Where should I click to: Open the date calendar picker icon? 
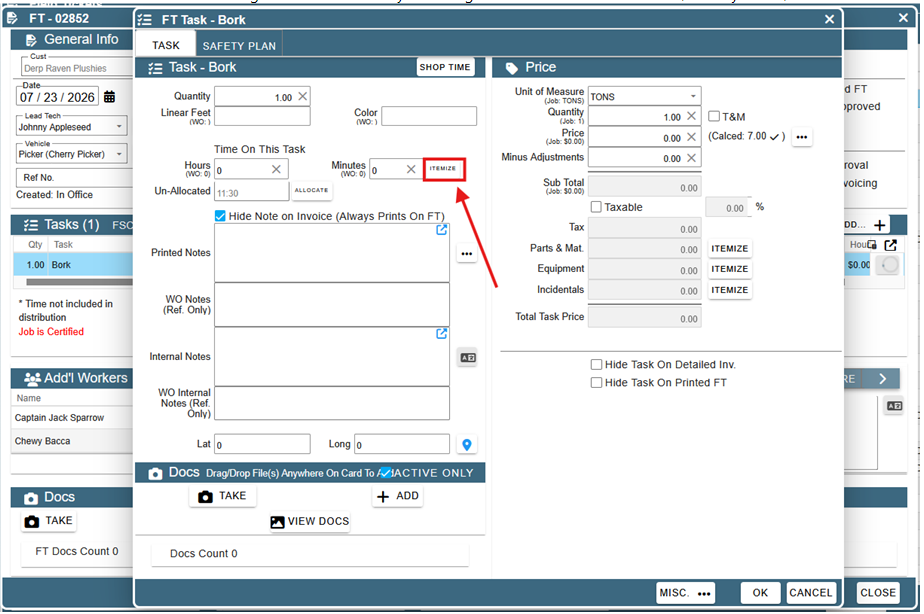(110, 97)
